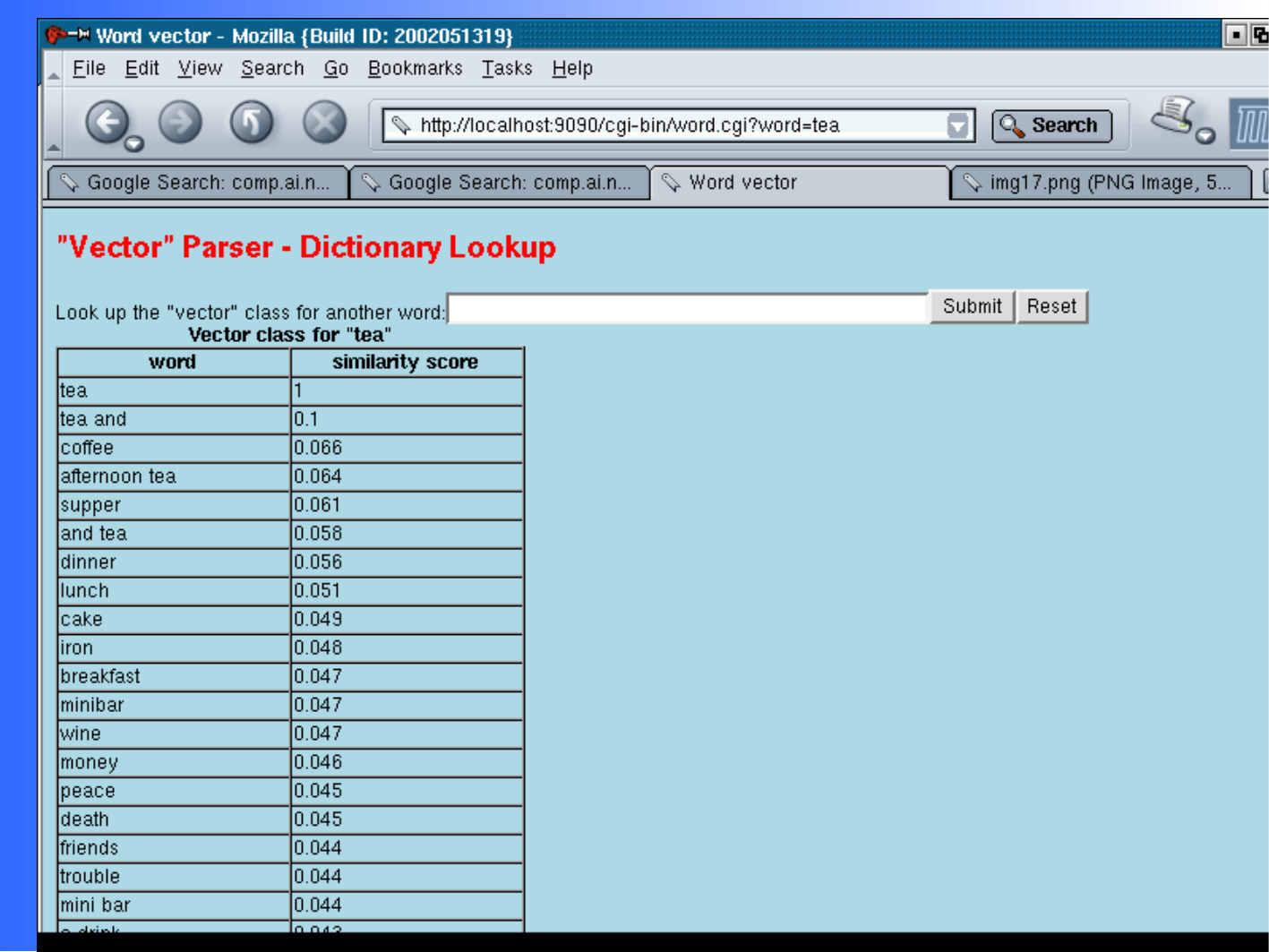Switch to the img17.png tab

pyautogui.click(x=1100, y=183)
